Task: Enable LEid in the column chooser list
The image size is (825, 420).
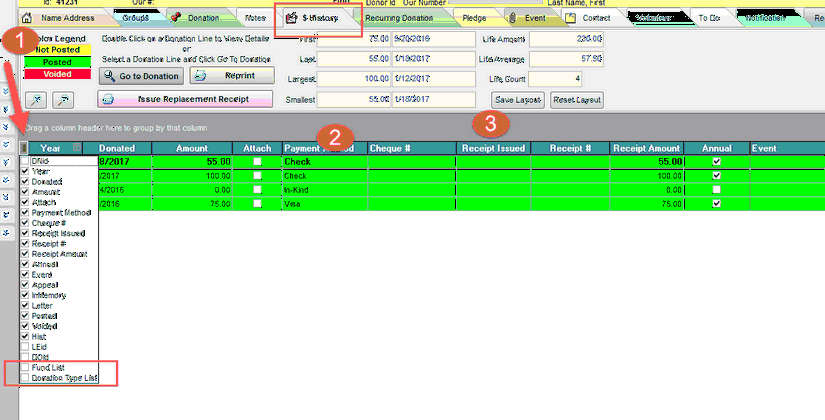Action: pyautogui.click(x=25, y=347)
